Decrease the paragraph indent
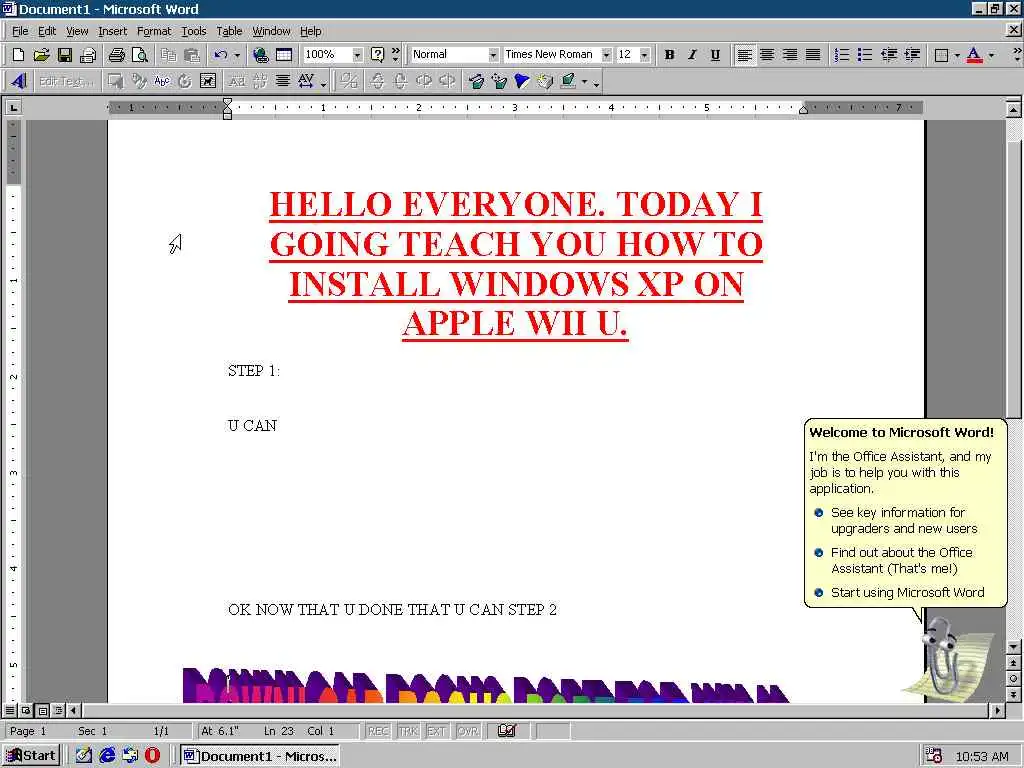 (x=889, y=55)
